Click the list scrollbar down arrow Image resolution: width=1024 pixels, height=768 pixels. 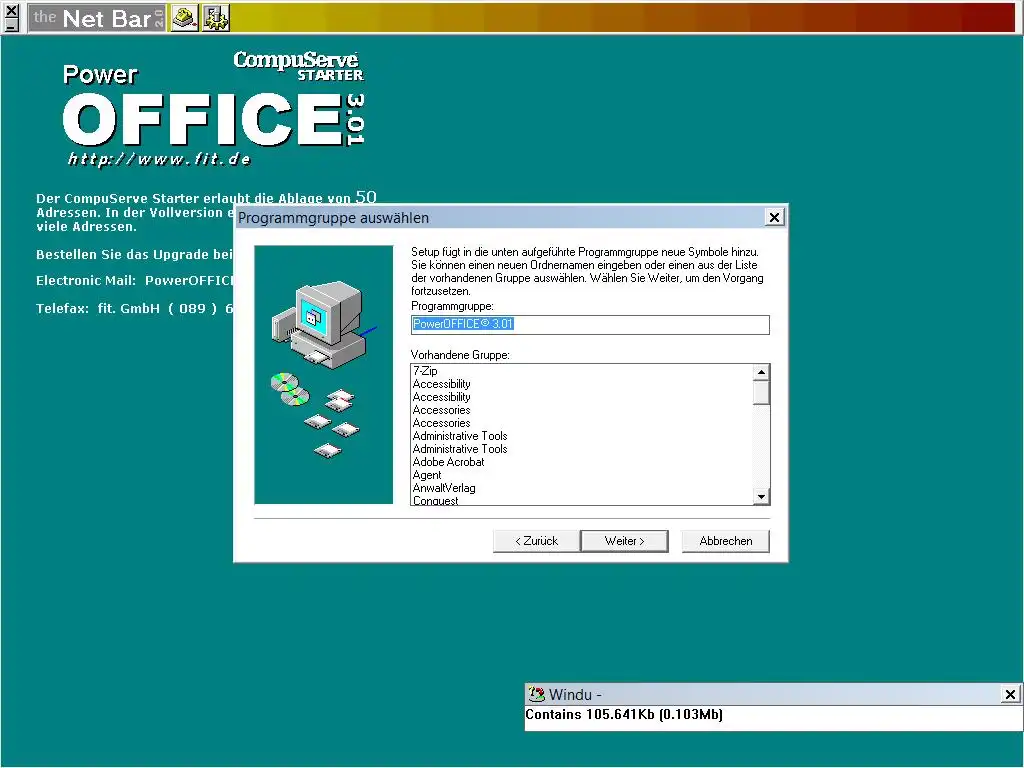tap(761, 497)
